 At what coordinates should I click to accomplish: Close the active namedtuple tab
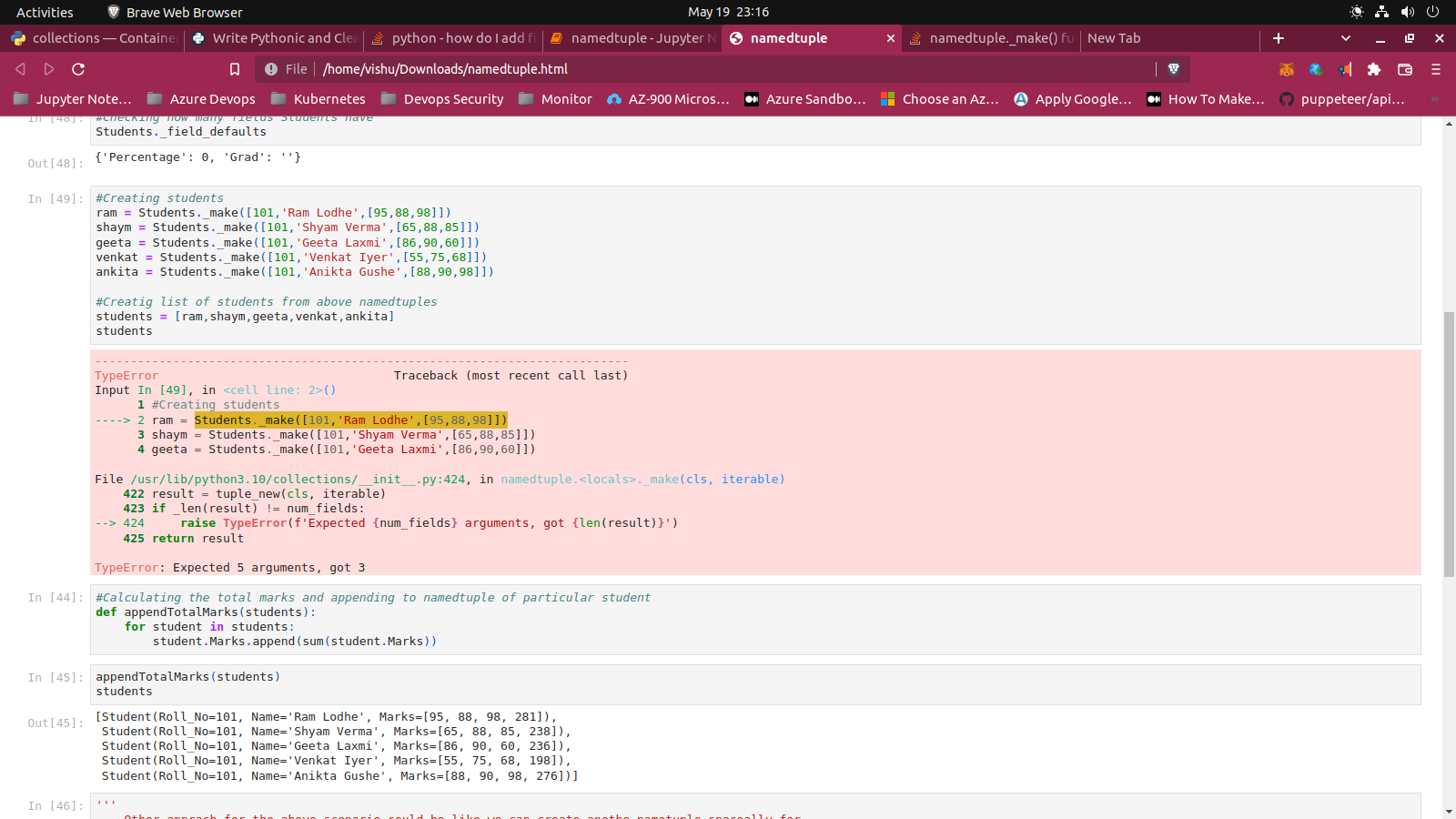891,38
